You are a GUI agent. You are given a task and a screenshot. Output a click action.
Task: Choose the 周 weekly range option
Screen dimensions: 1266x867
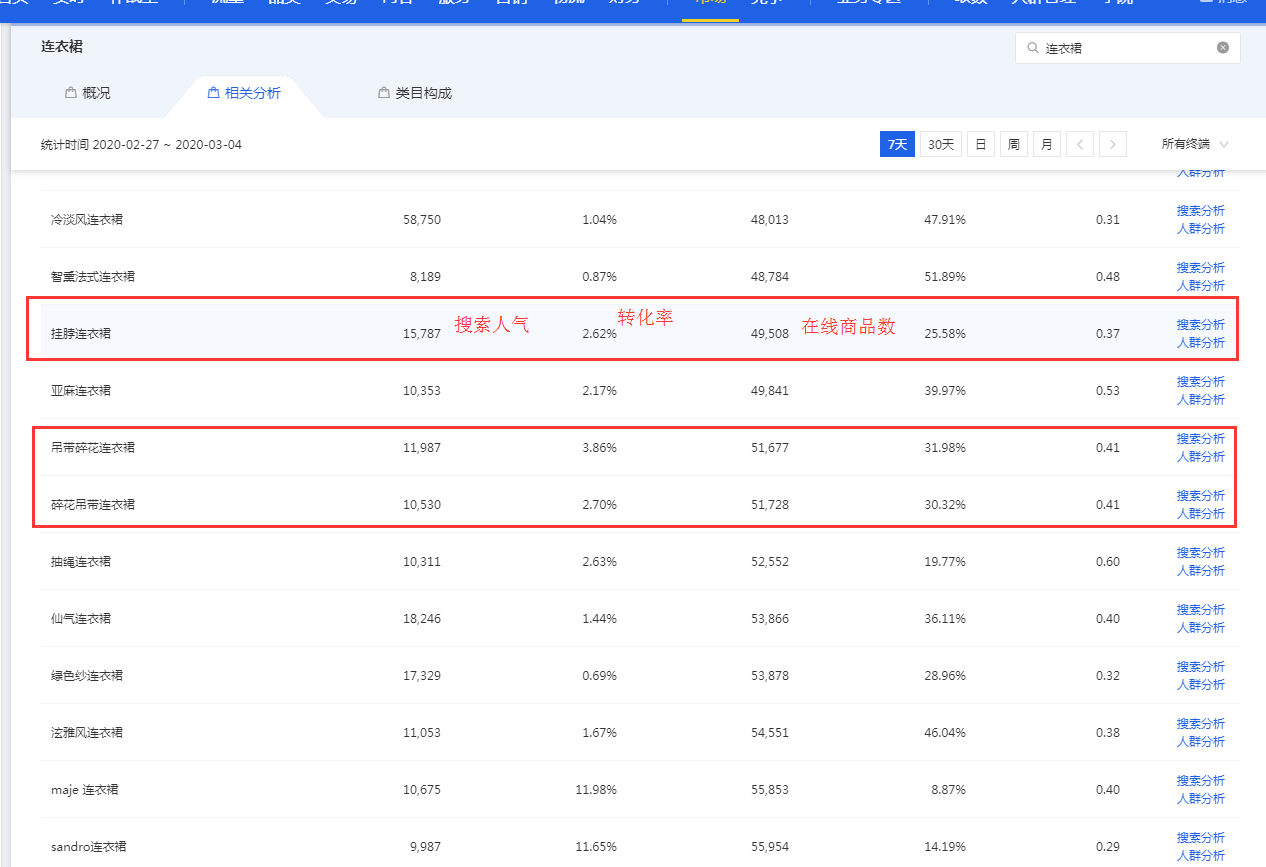pyautogui.click(x=1013, y=145)
